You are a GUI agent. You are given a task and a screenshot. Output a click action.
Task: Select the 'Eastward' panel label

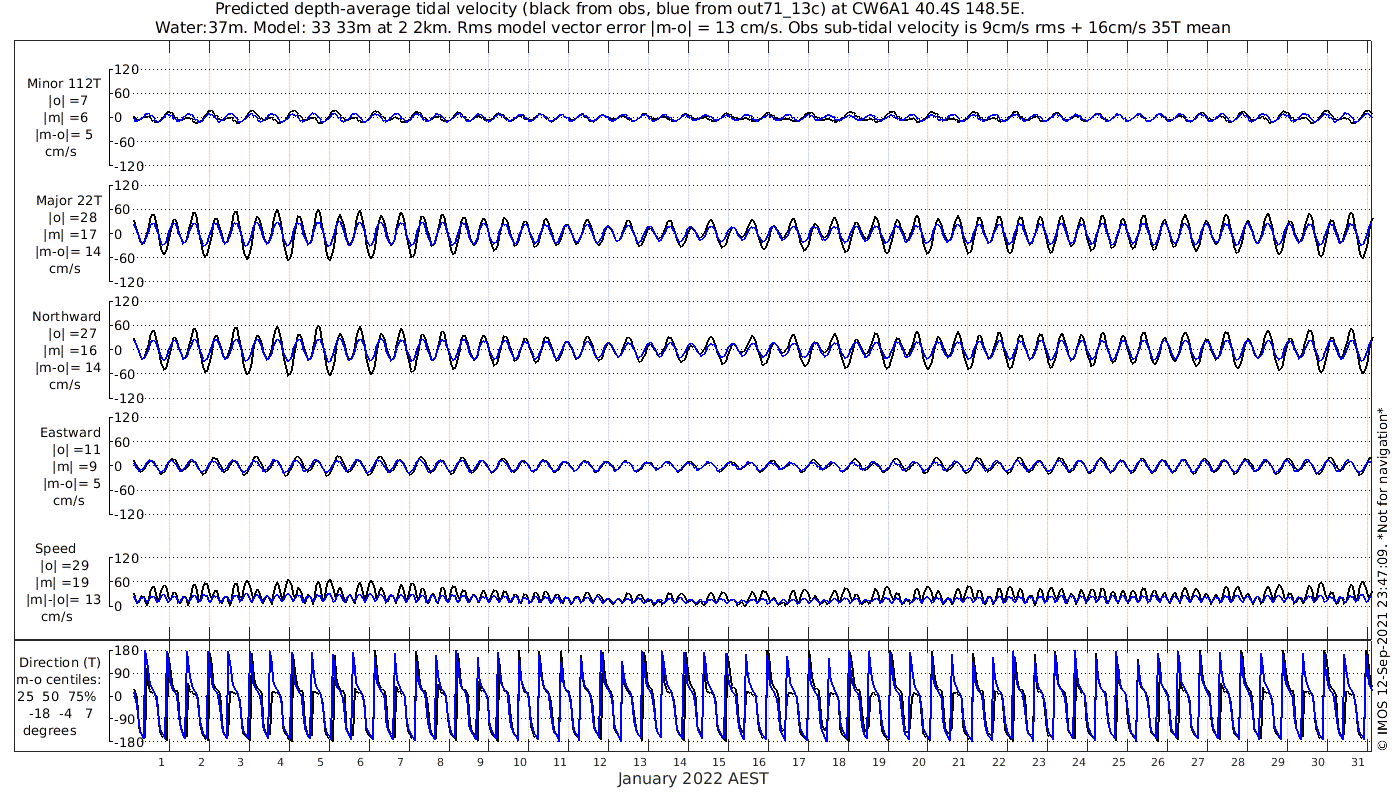pyautogui.click(x=71, y=432)
